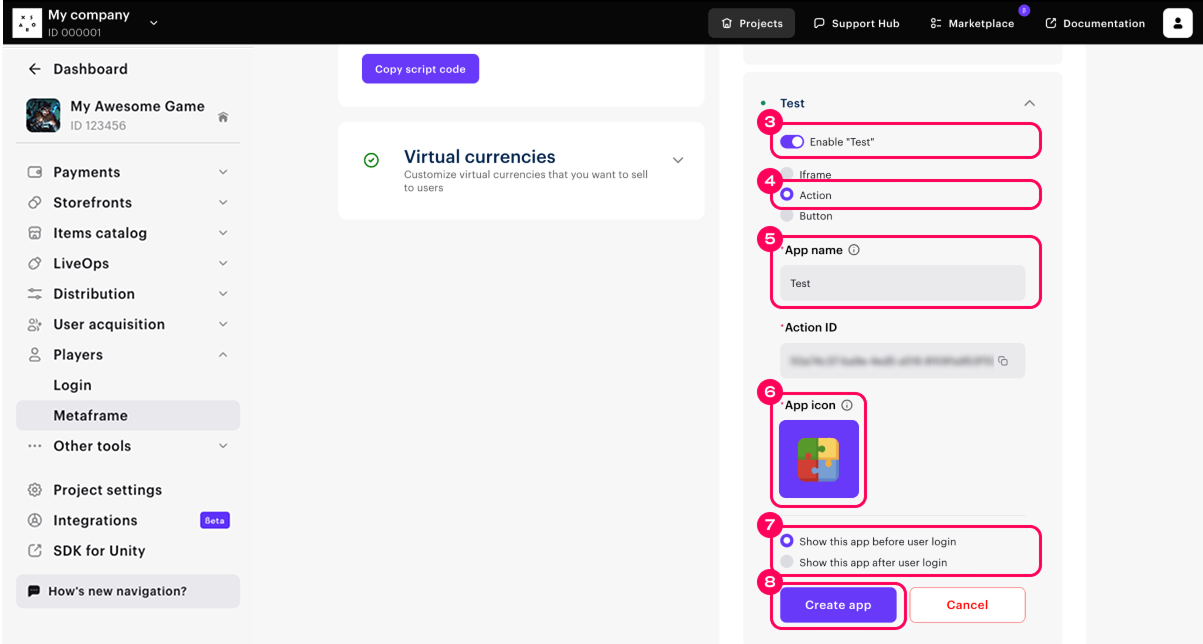Click the copy icon in Action ID field
This screenshot has height=644, width=1203.
tap(1003, 361)
